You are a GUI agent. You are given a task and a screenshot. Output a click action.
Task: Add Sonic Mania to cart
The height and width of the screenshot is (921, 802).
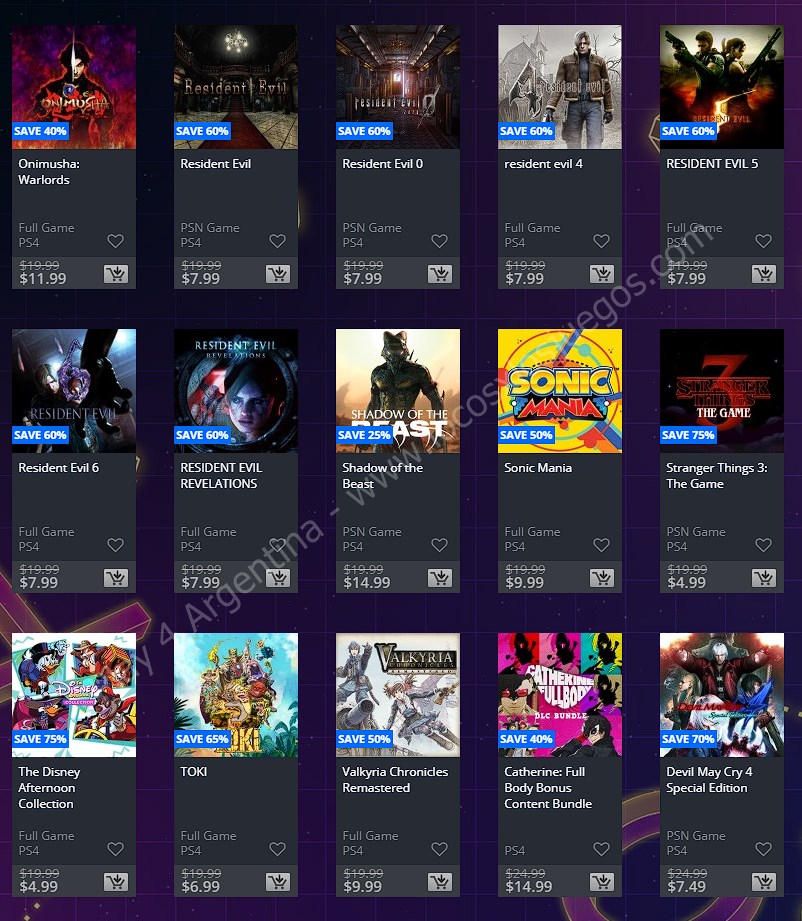pos(602,578)
